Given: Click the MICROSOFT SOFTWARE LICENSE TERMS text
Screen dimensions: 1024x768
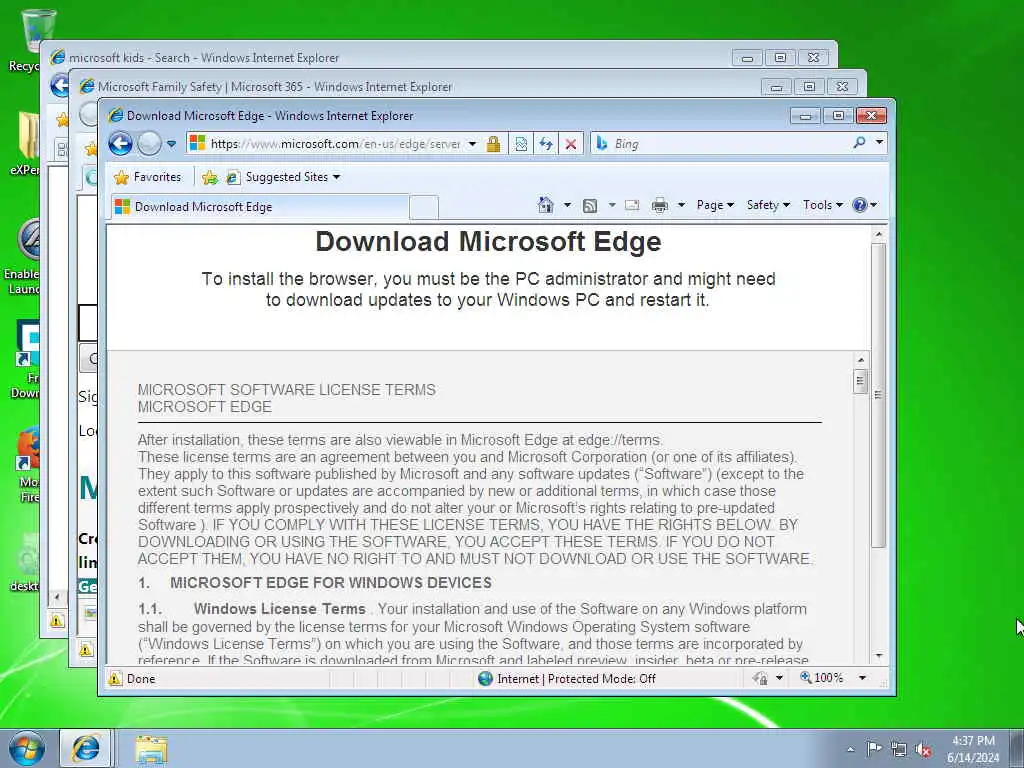Looking at the screenshot, I should pyautogui.click(x=287, y=390).
